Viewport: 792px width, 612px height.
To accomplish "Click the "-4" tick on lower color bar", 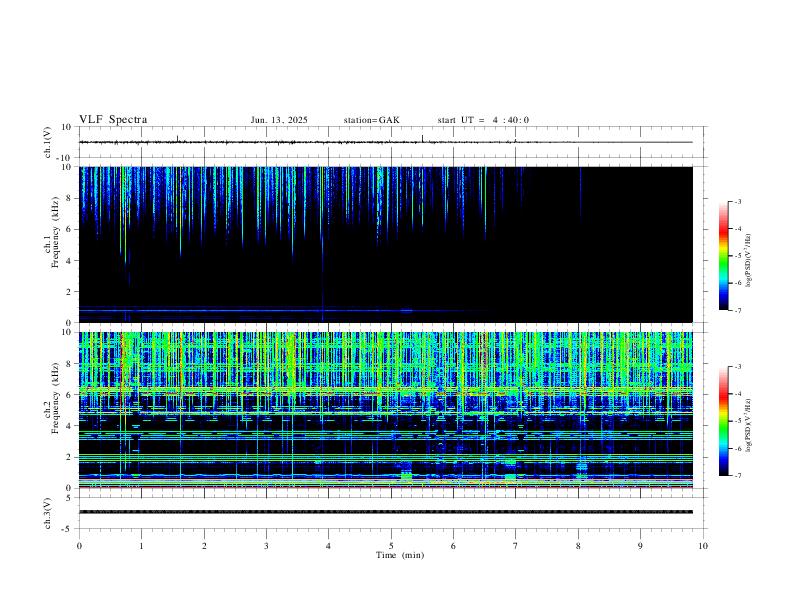I will [737, 394].
